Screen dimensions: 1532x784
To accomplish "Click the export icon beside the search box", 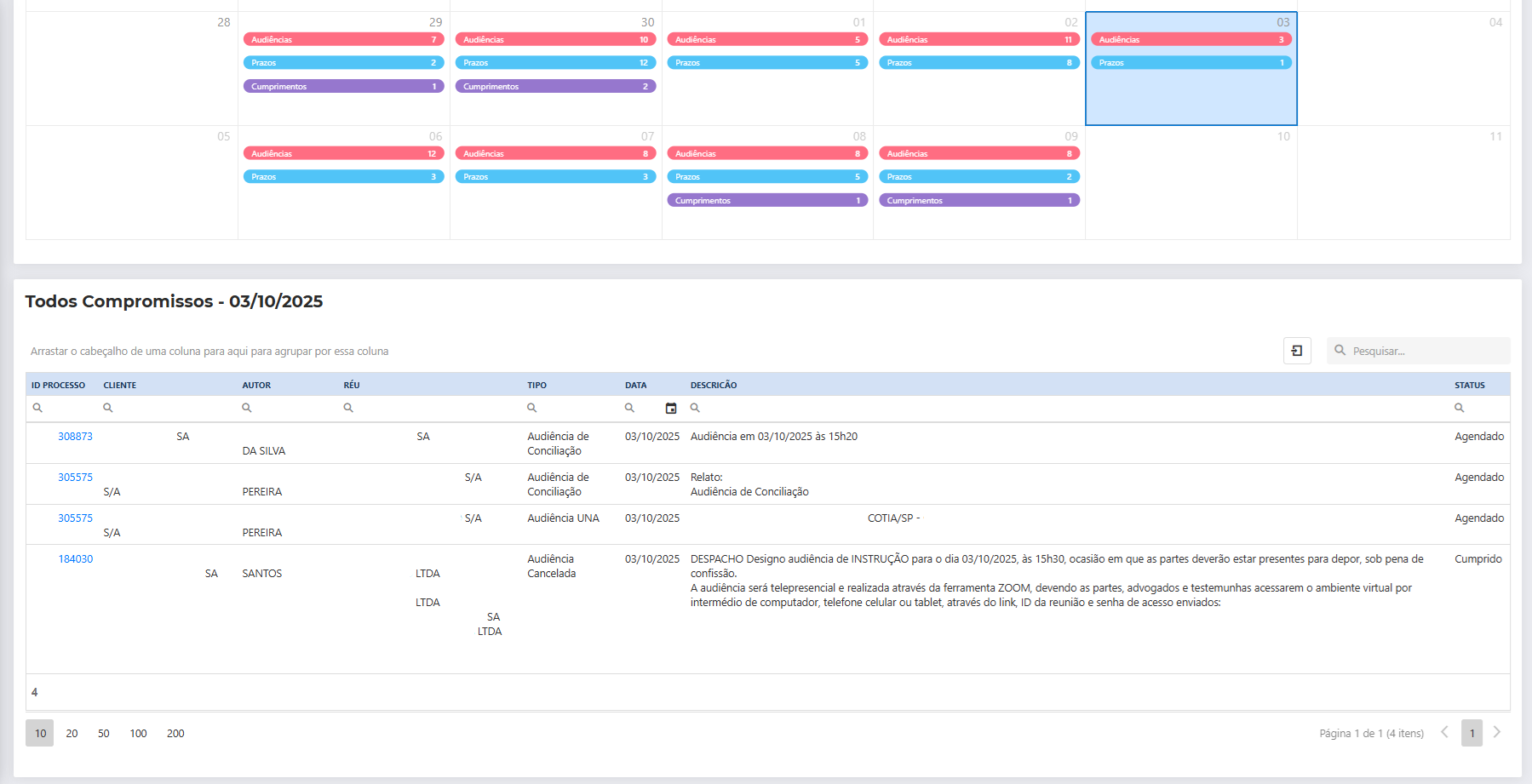I will click(x=1297, y=351).
